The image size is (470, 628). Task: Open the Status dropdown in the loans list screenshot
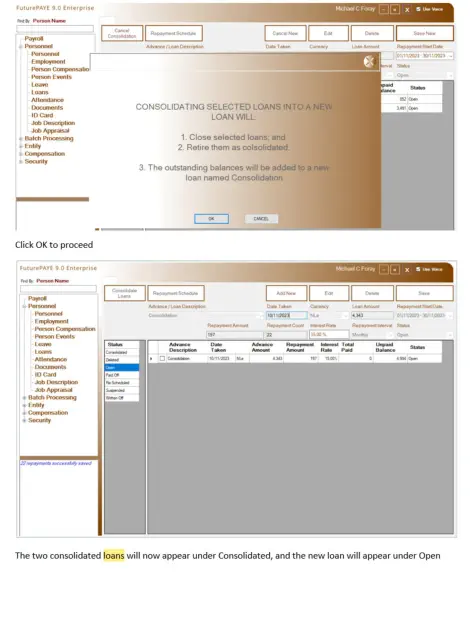click(x=450, y=335)
